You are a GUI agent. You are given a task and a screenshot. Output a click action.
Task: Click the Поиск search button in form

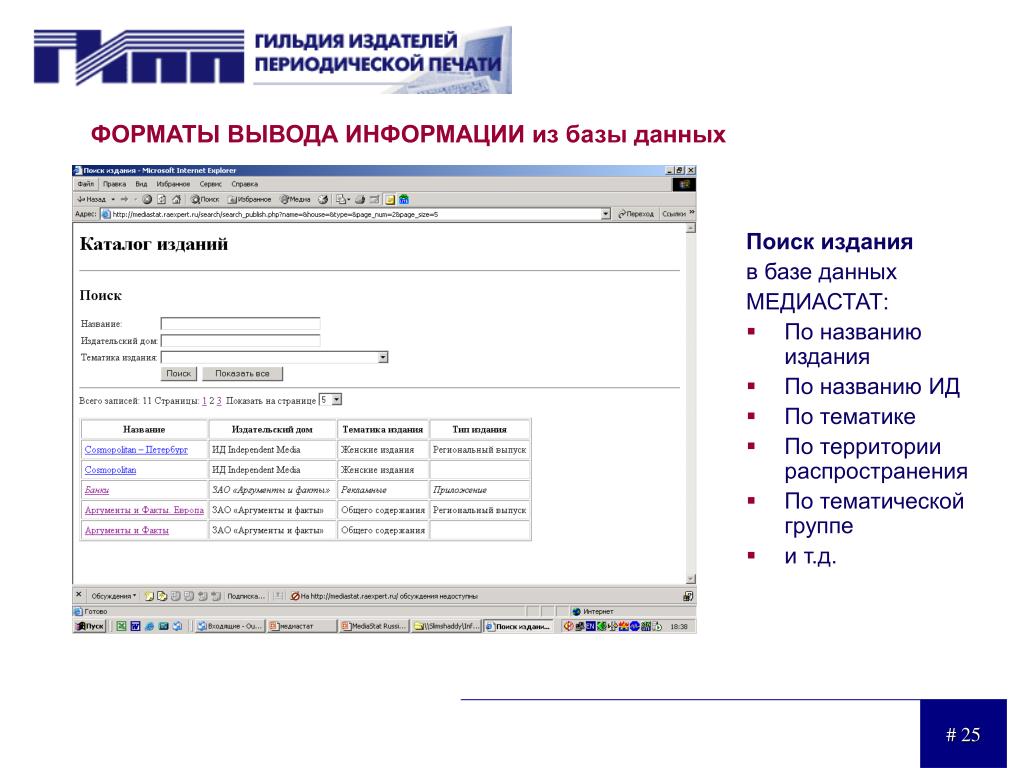(178, 374)
